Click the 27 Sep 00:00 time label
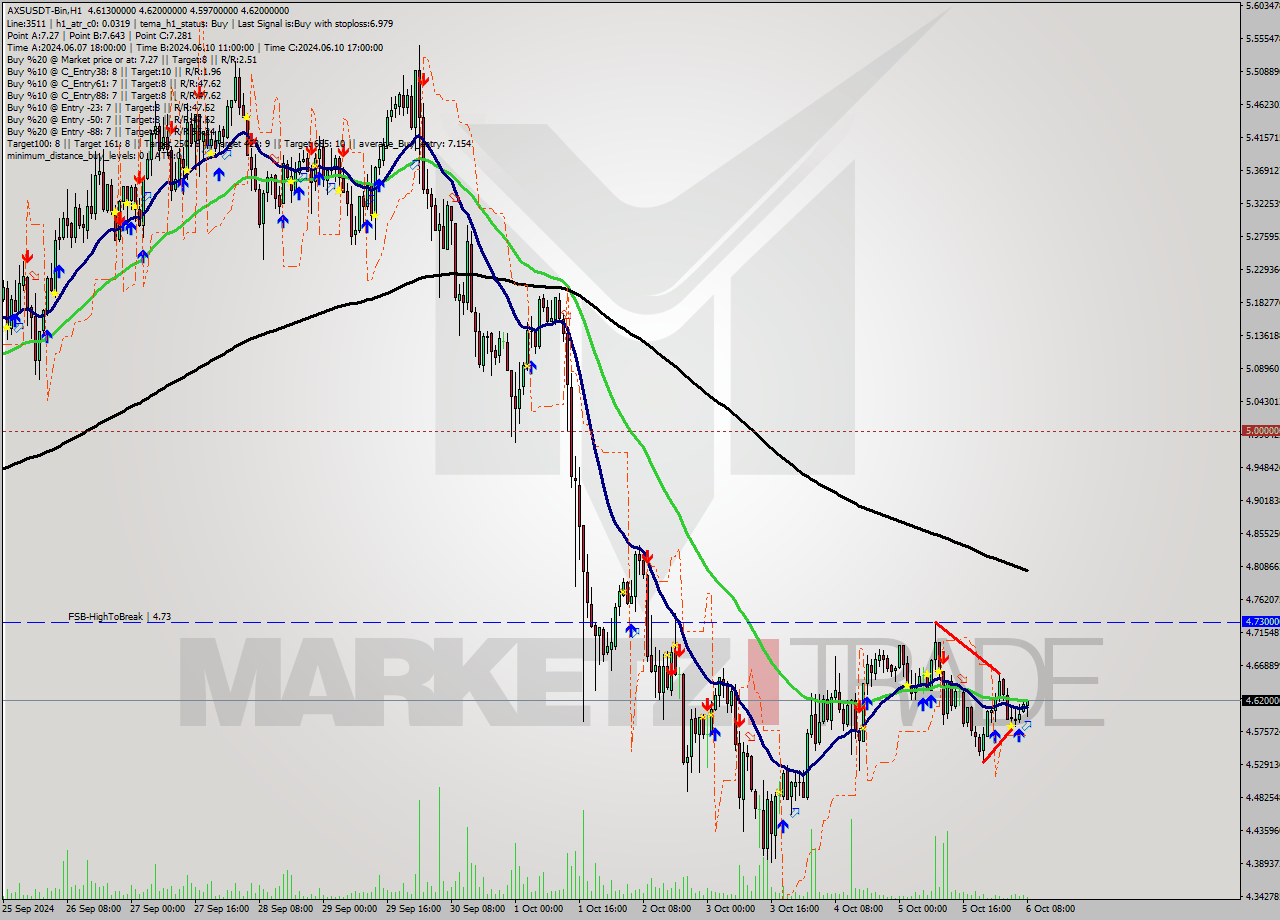Screen dimensions: 1280x920 tap(158, 909)
